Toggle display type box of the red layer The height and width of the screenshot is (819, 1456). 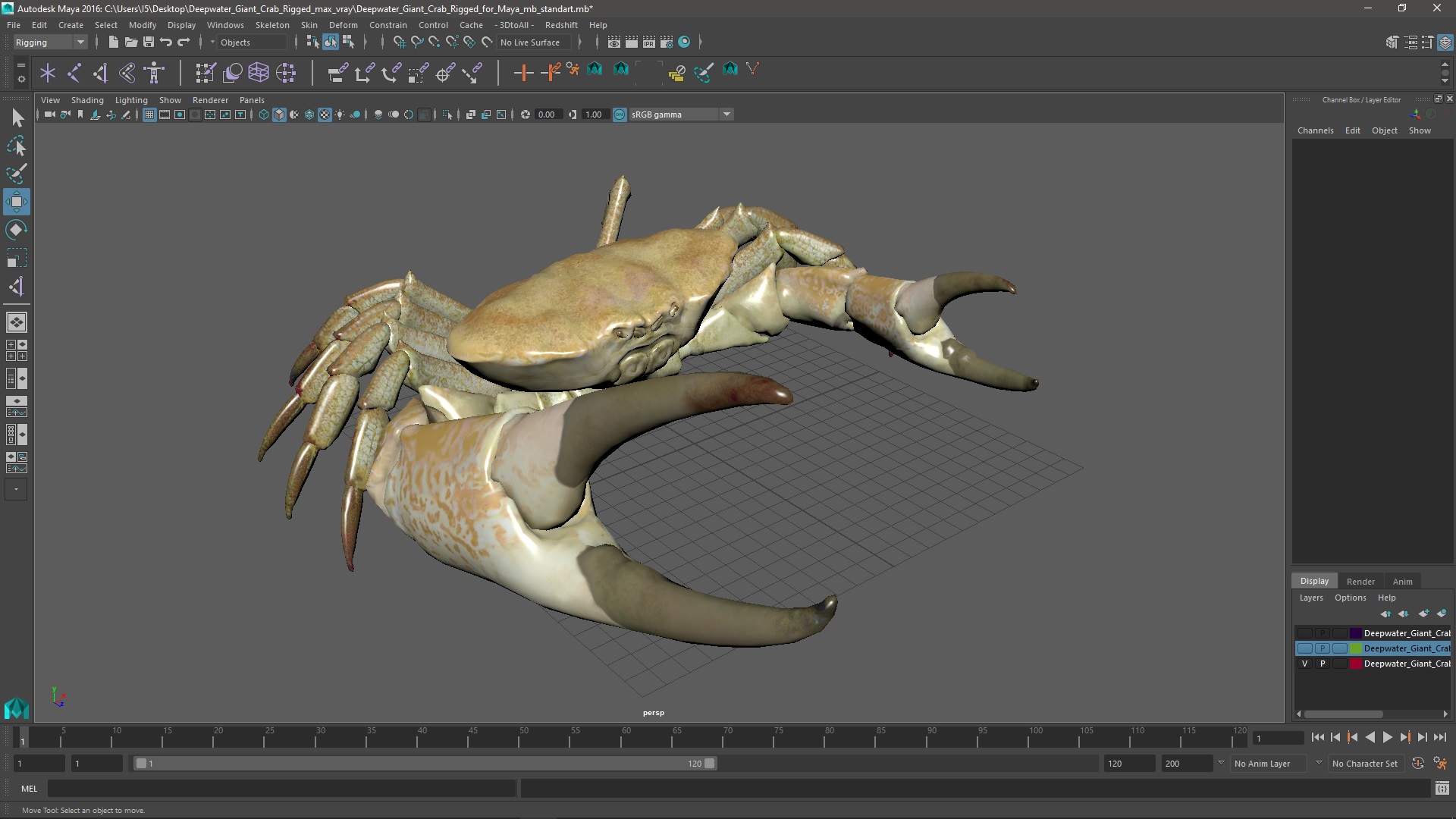click(1340, 664)
